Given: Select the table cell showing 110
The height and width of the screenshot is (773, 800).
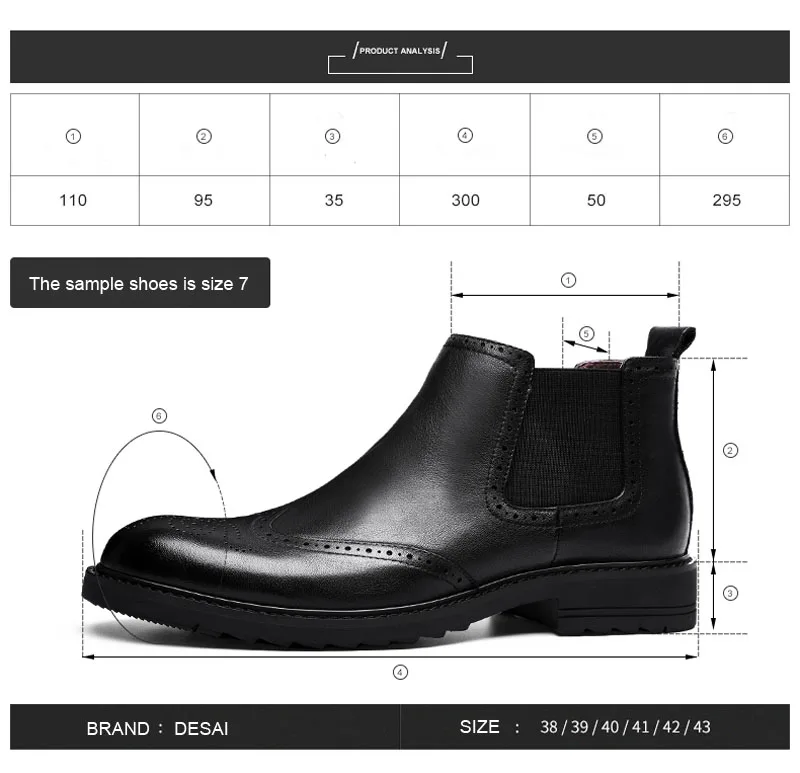Looking at the screenshot, I should [x=74, y=201].
